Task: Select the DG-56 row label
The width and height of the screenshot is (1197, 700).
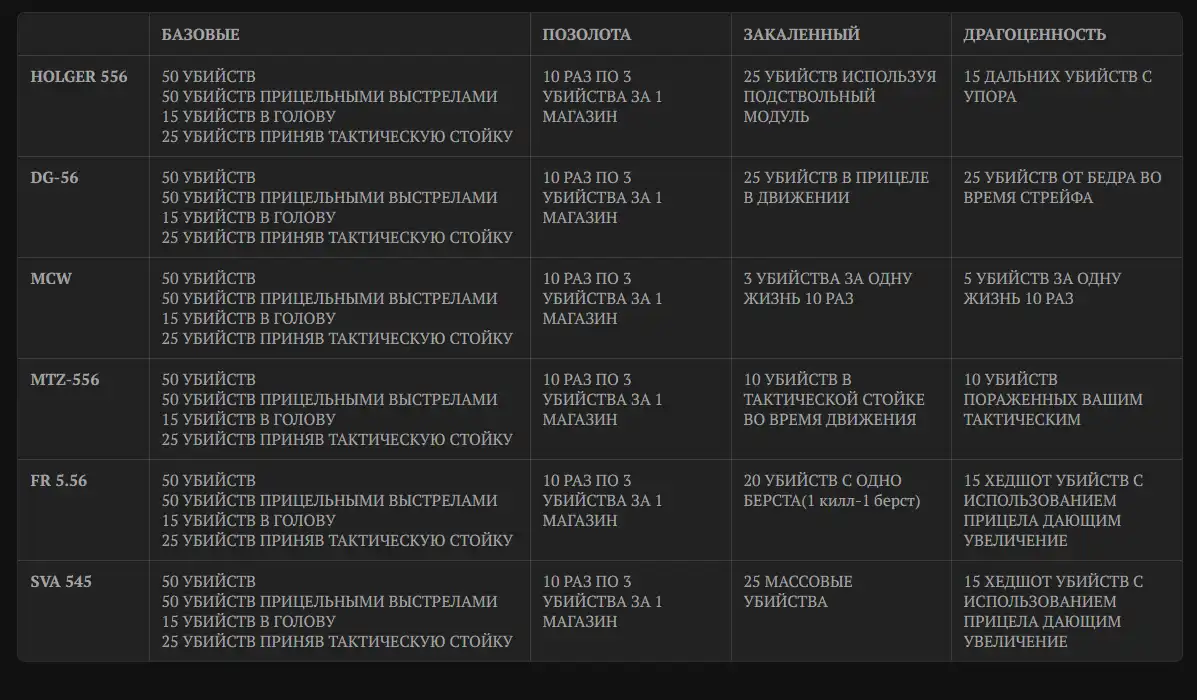Action: pos(55,177)
